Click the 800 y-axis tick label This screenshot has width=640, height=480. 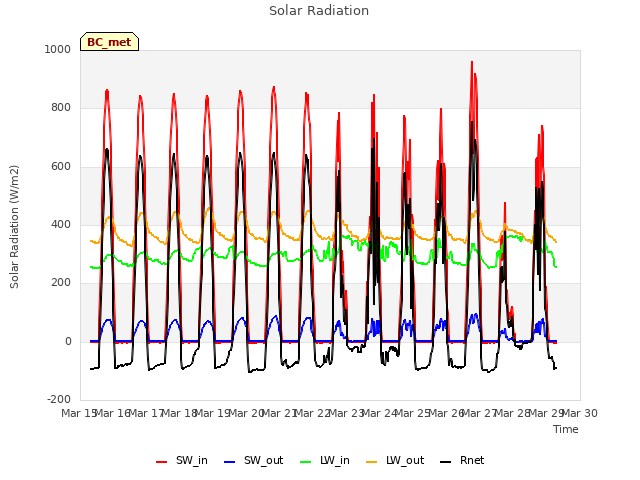click(61, 108)
